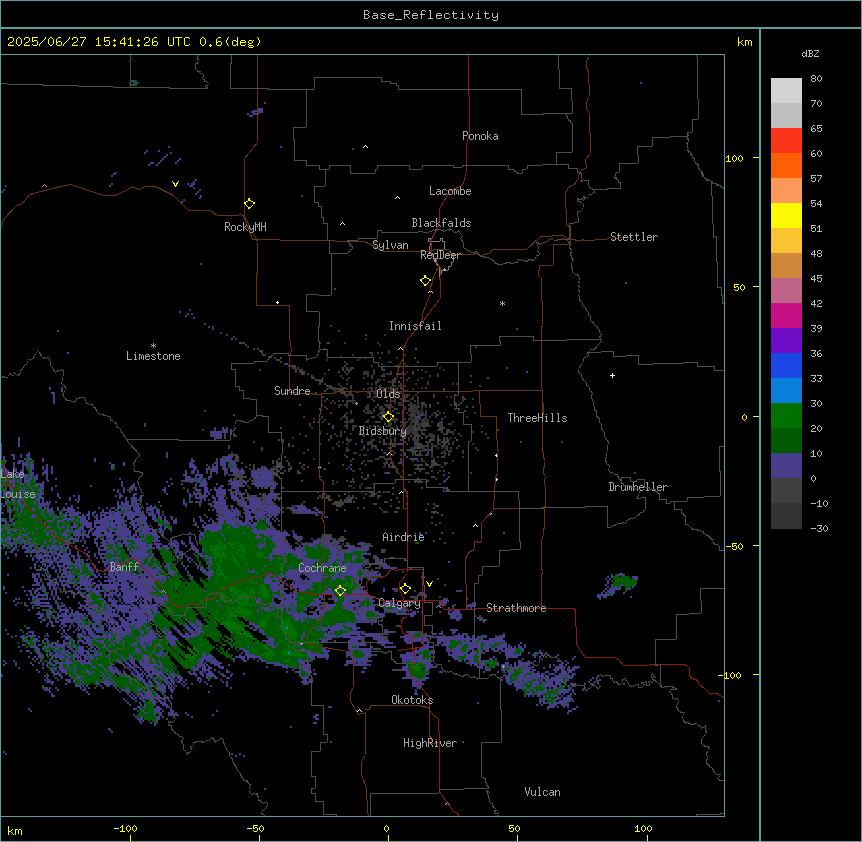
Task: Click the 80 value in dBZ legend
Action: pos(816,79)
